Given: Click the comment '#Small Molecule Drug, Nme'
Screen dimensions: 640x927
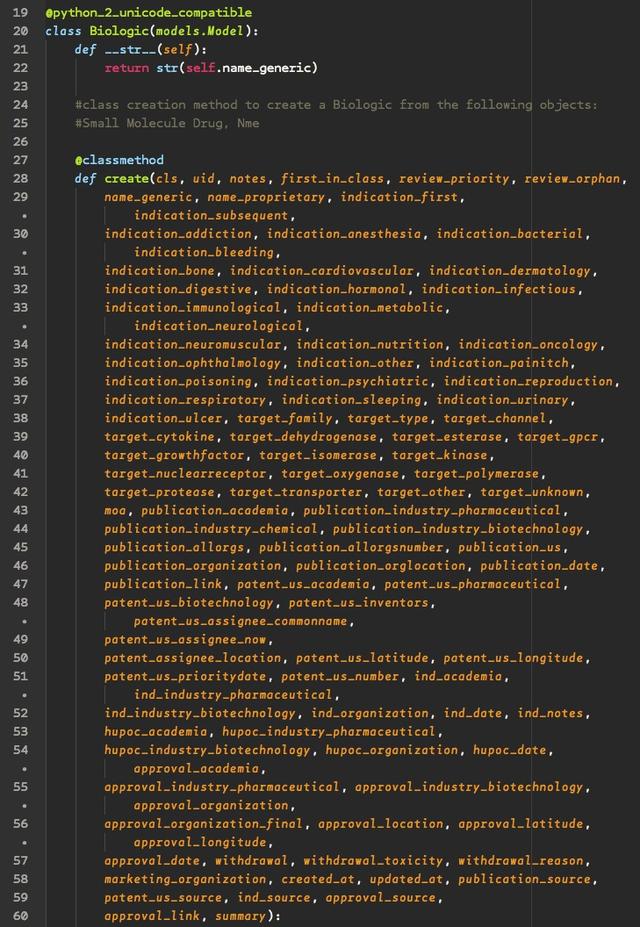Looking at the screenshot, I should pyautogui.click(x=167, y=123).
